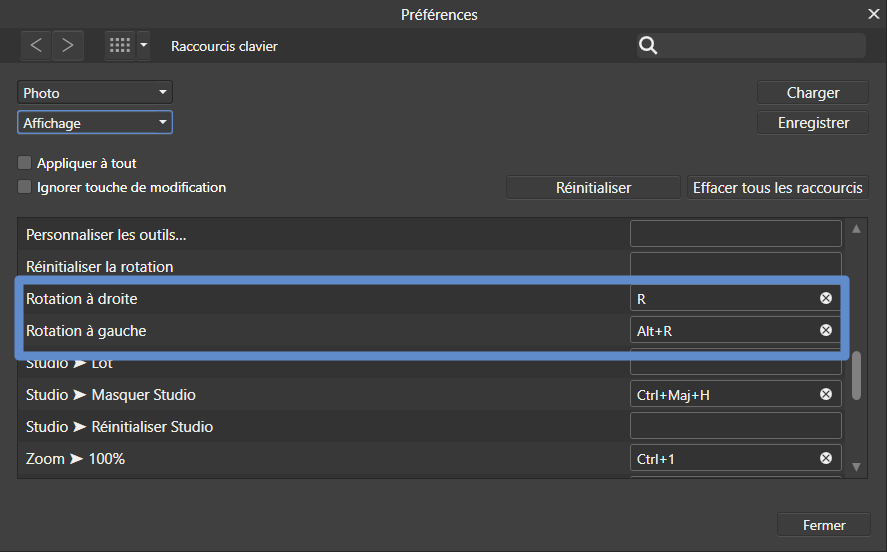Click the scrollbar down arrow
Screen dimensions: 888x552
pyautogui.click(x=856, y=467)
